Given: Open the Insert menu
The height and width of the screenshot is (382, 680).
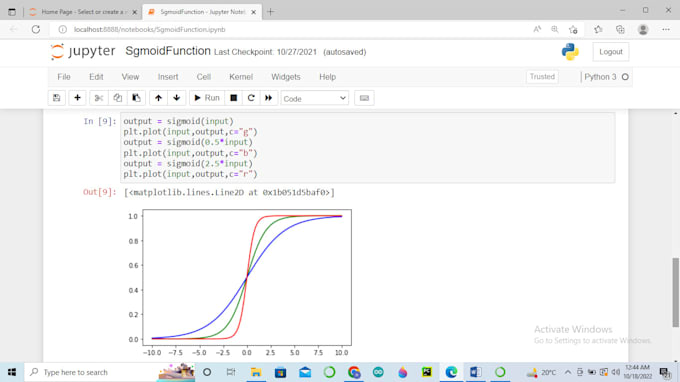Looking at the screenshot, I should tap(168, 77).
